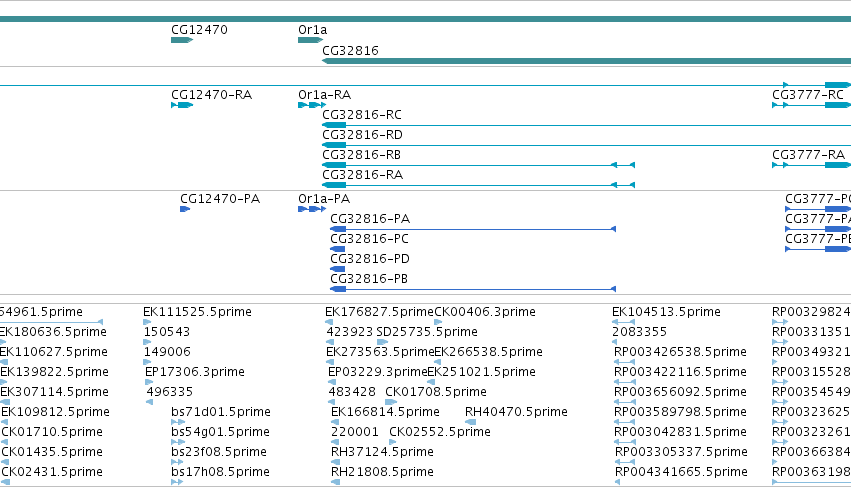
Task: Click the bs23f08.5prime EST label
Action: point(219,453)
